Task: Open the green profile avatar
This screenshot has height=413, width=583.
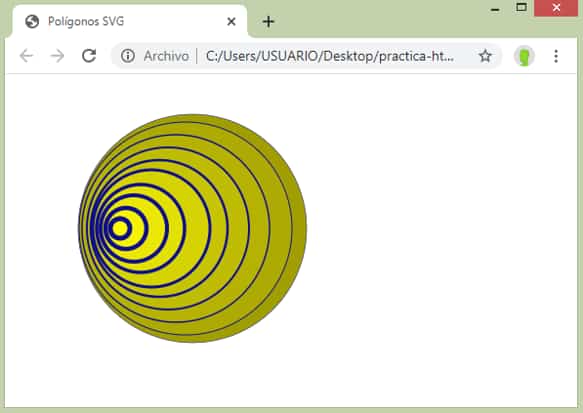Action: [x=524, y=57]
